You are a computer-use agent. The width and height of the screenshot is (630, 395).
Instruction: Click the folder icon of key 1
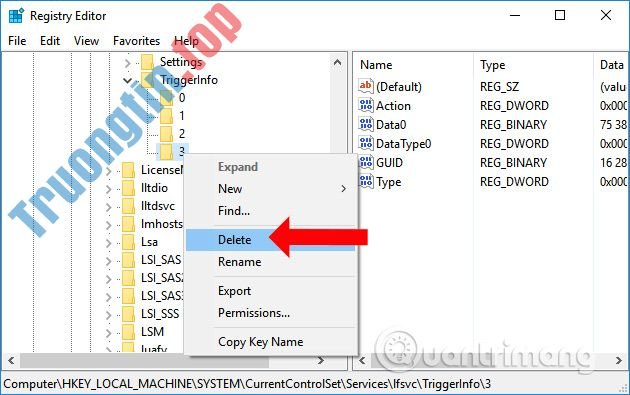click(166, 116)
